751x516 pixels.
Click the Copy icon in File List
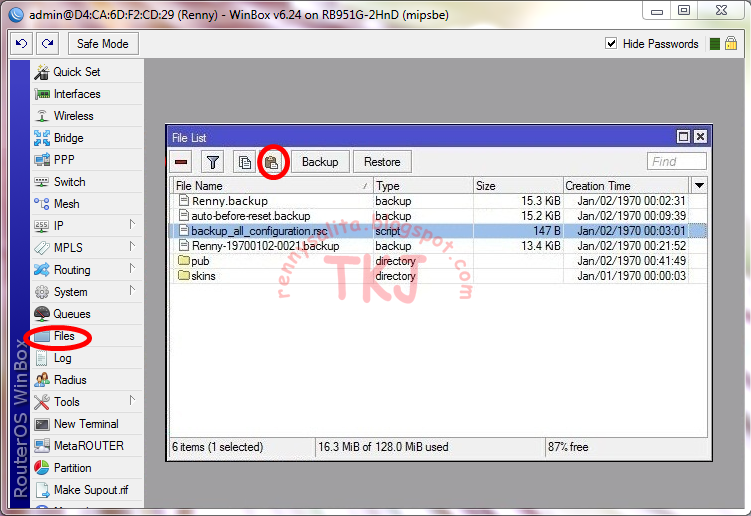click(245, 162)
